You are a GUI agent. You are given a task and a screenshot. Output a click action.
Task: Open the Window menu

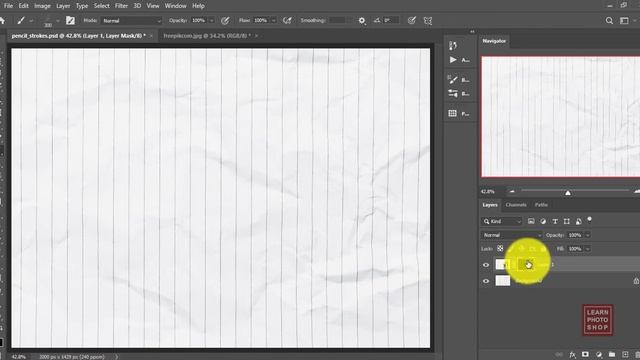coord(176,6)
